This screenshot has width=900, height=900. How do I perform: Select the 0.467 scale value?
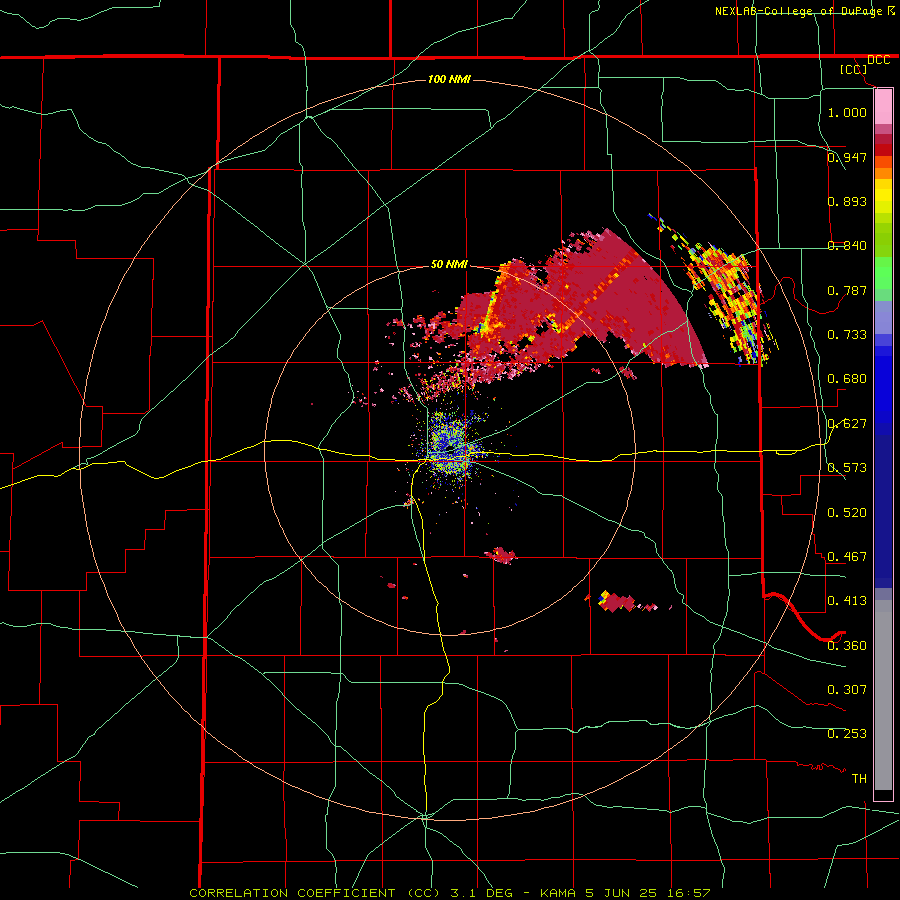tap(847, 556)
